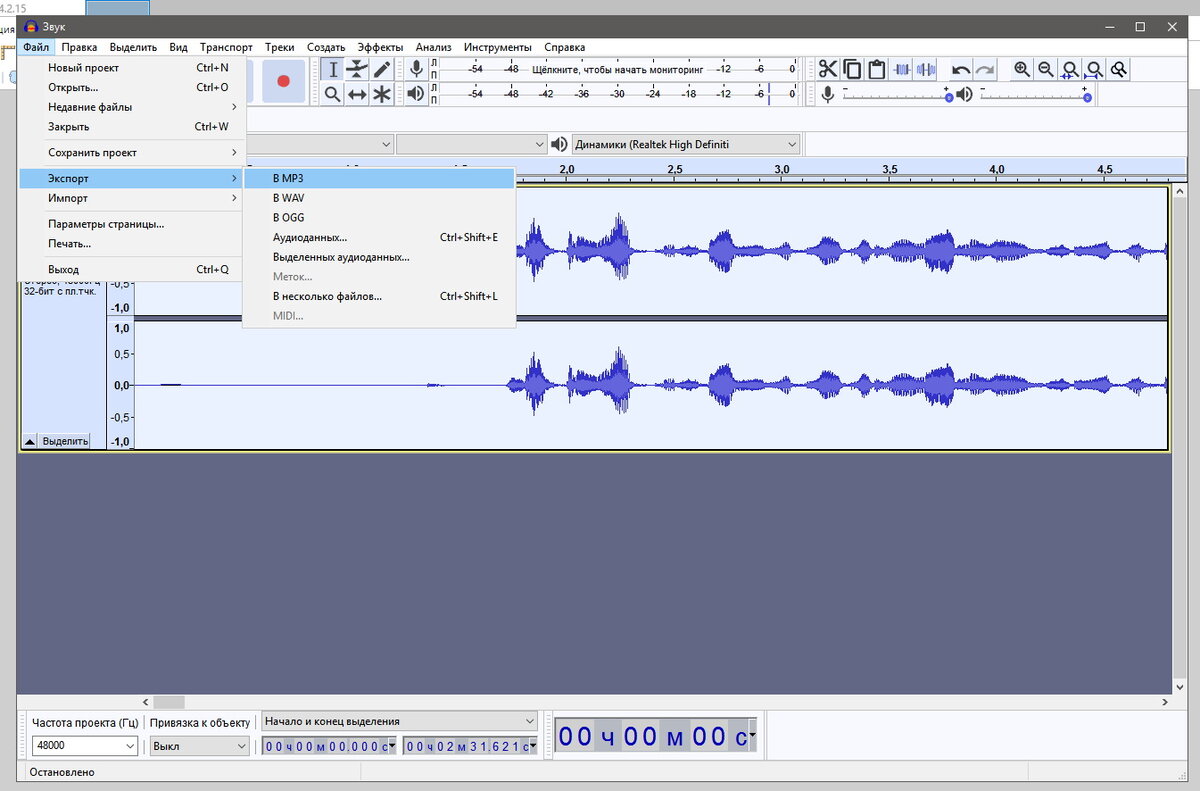Click the Audacity logo in title bar

31,26
